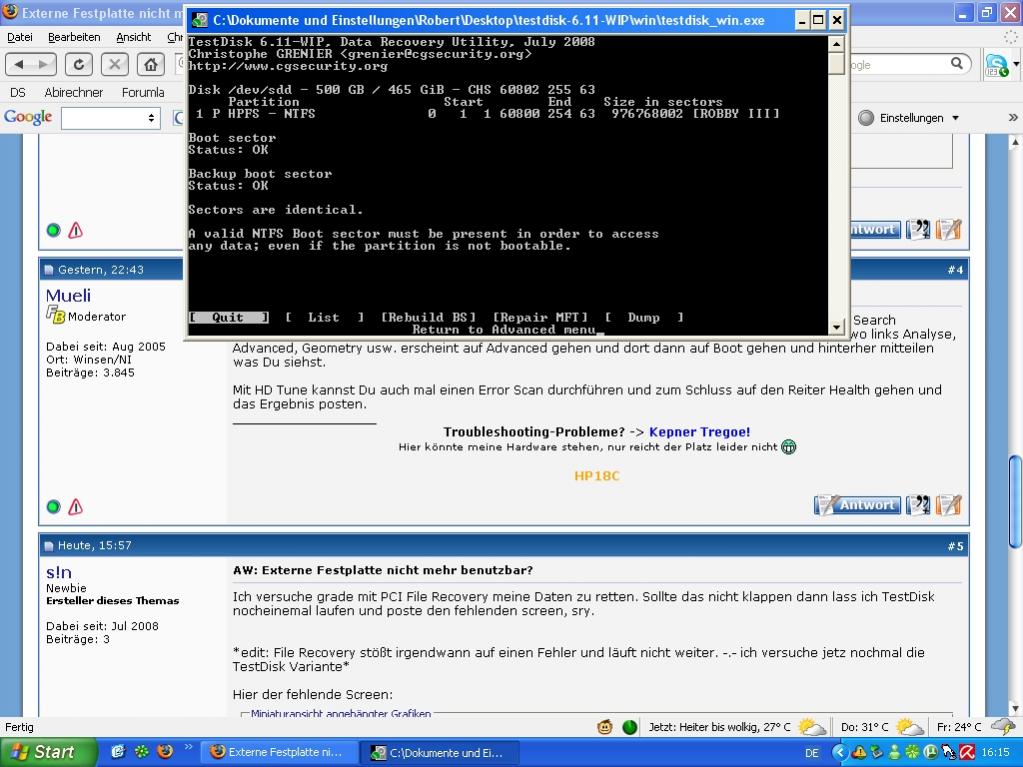
Task: Open the Avira red umbrella tray icon
Action: (x=967, y=753)
